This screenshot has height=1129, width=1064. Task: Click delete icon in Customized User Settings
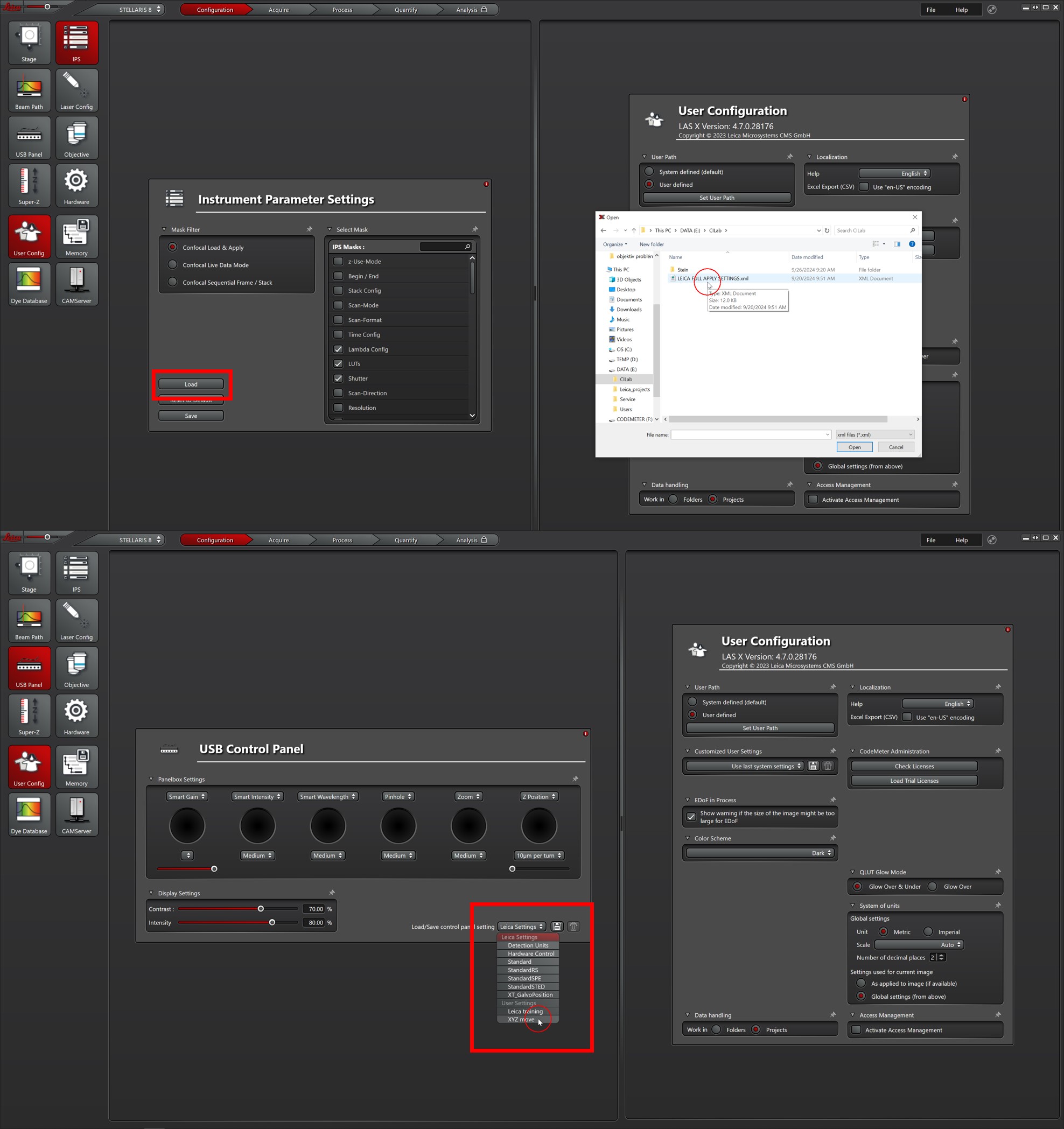pyautogui.click(x=828, y=766)
